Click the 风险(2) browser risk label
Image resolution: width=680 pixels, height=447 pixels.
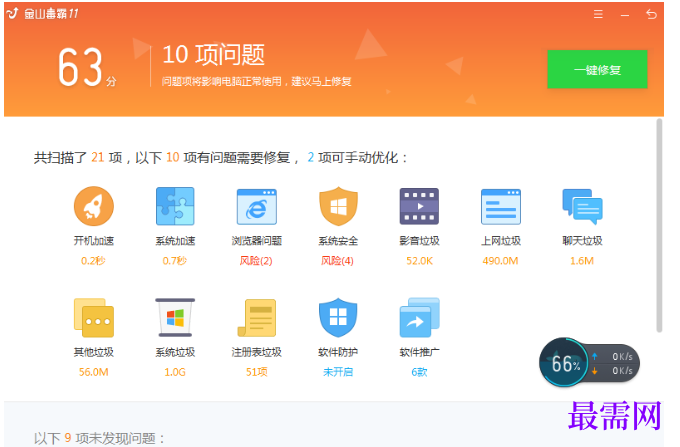tap(256, 261)
